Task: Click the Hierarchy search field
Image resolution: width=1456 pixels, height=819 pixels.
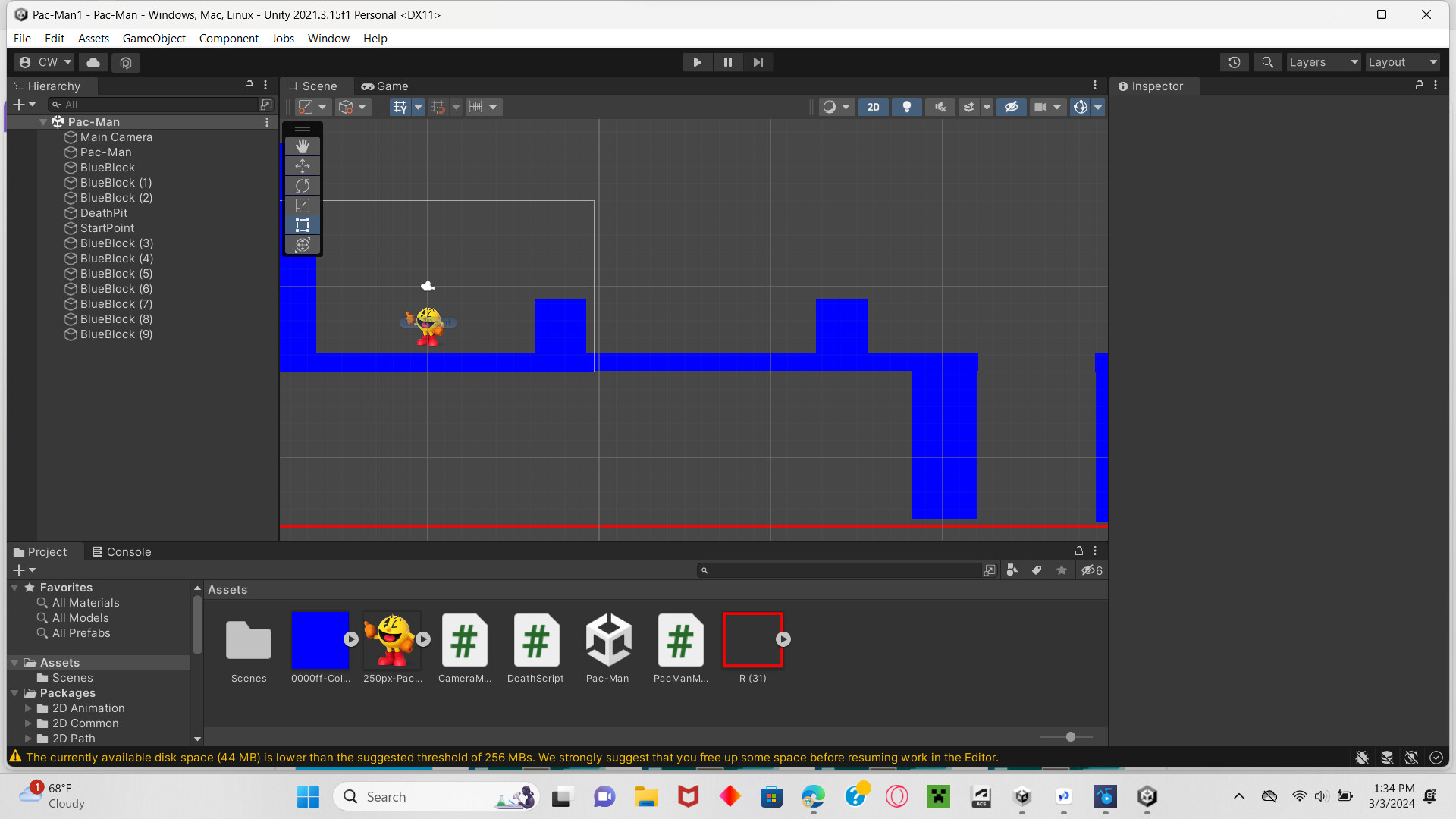Action: pos(153,105)
